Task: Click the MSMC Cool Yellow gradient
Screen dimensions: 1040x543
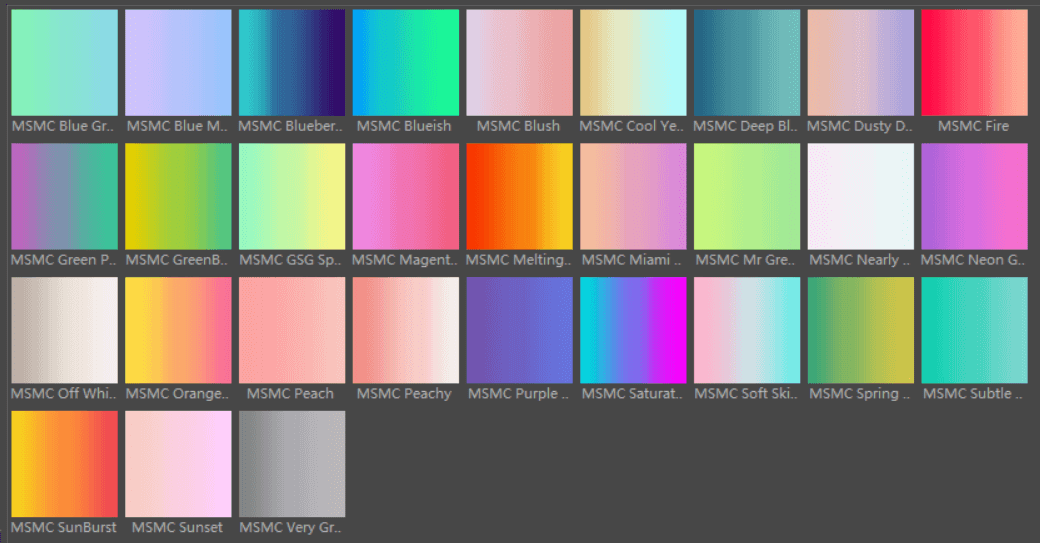Action: pos(633,63)
